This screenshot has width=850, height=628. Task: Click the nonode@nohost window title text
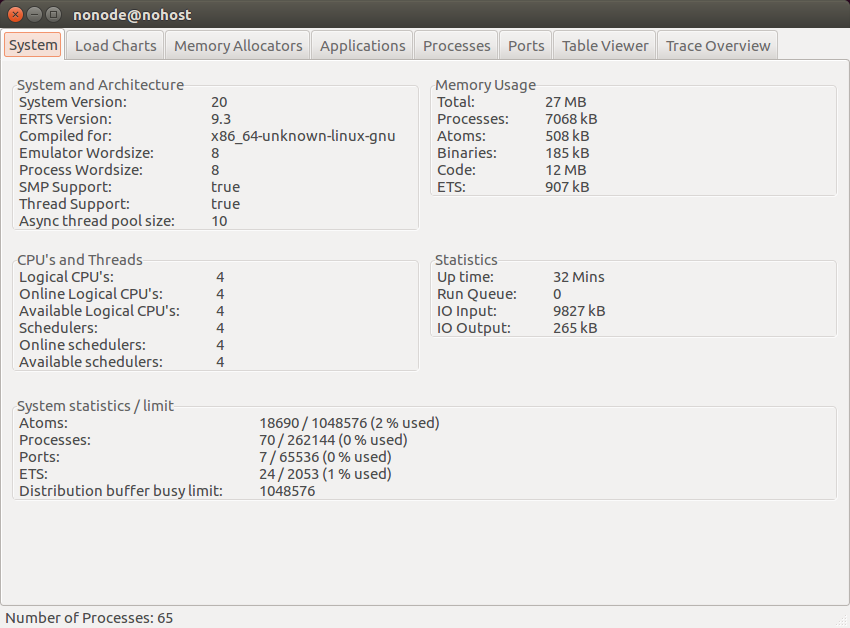132,15
